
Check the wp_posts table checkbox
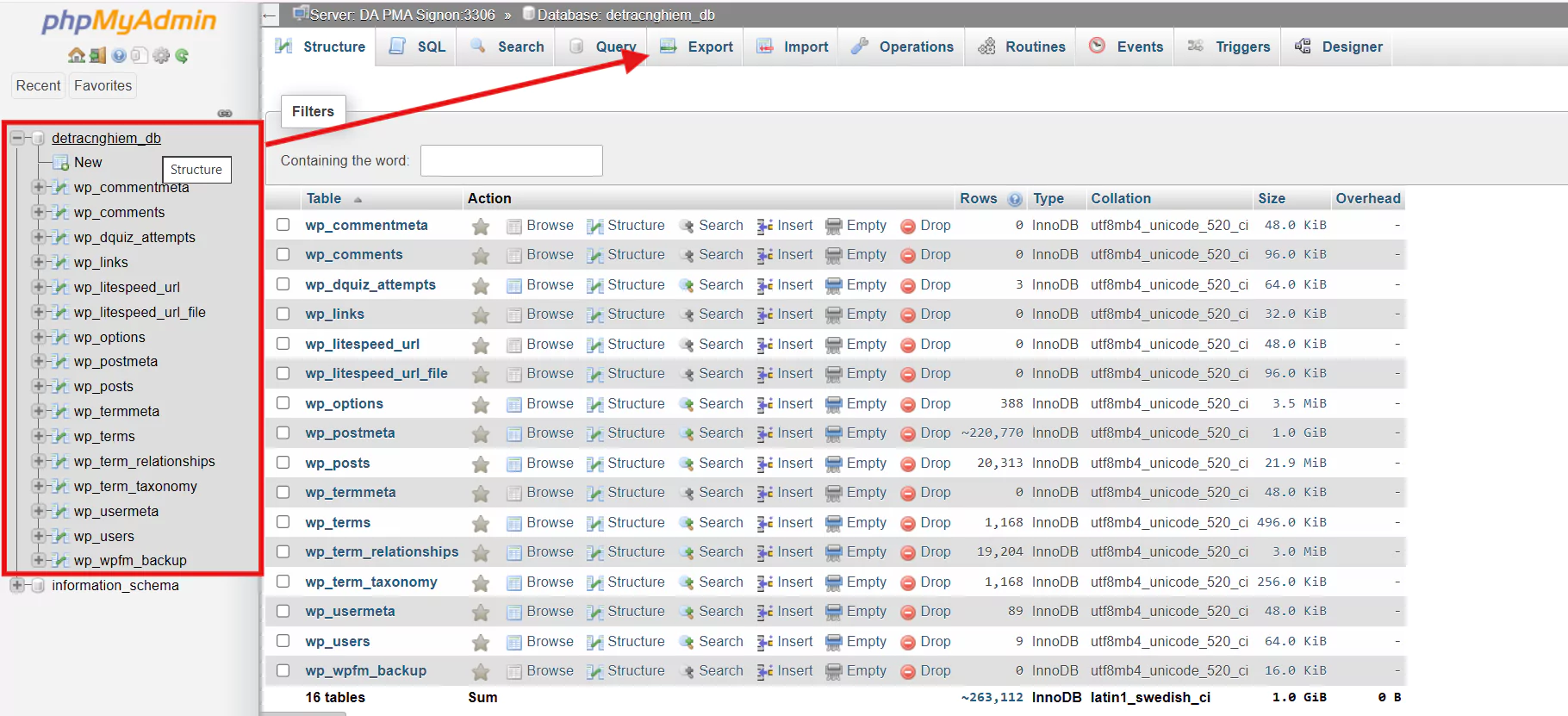pyautogui.click(x=283, y=463)
